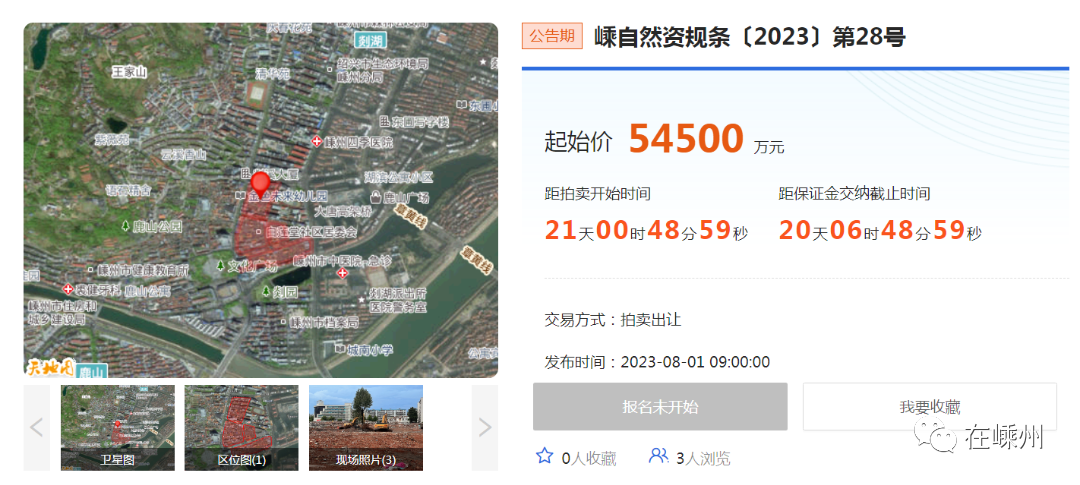Screen dimensions: 1080x485
Task: Click the 天地图 logo on the map
Action: [x=50, y=367]
